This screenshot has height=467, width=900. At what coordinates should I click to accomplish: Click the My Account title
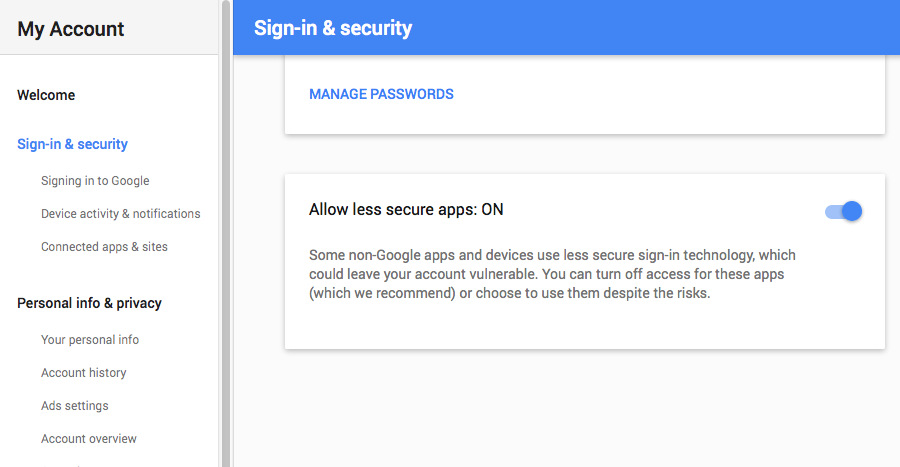71,29
